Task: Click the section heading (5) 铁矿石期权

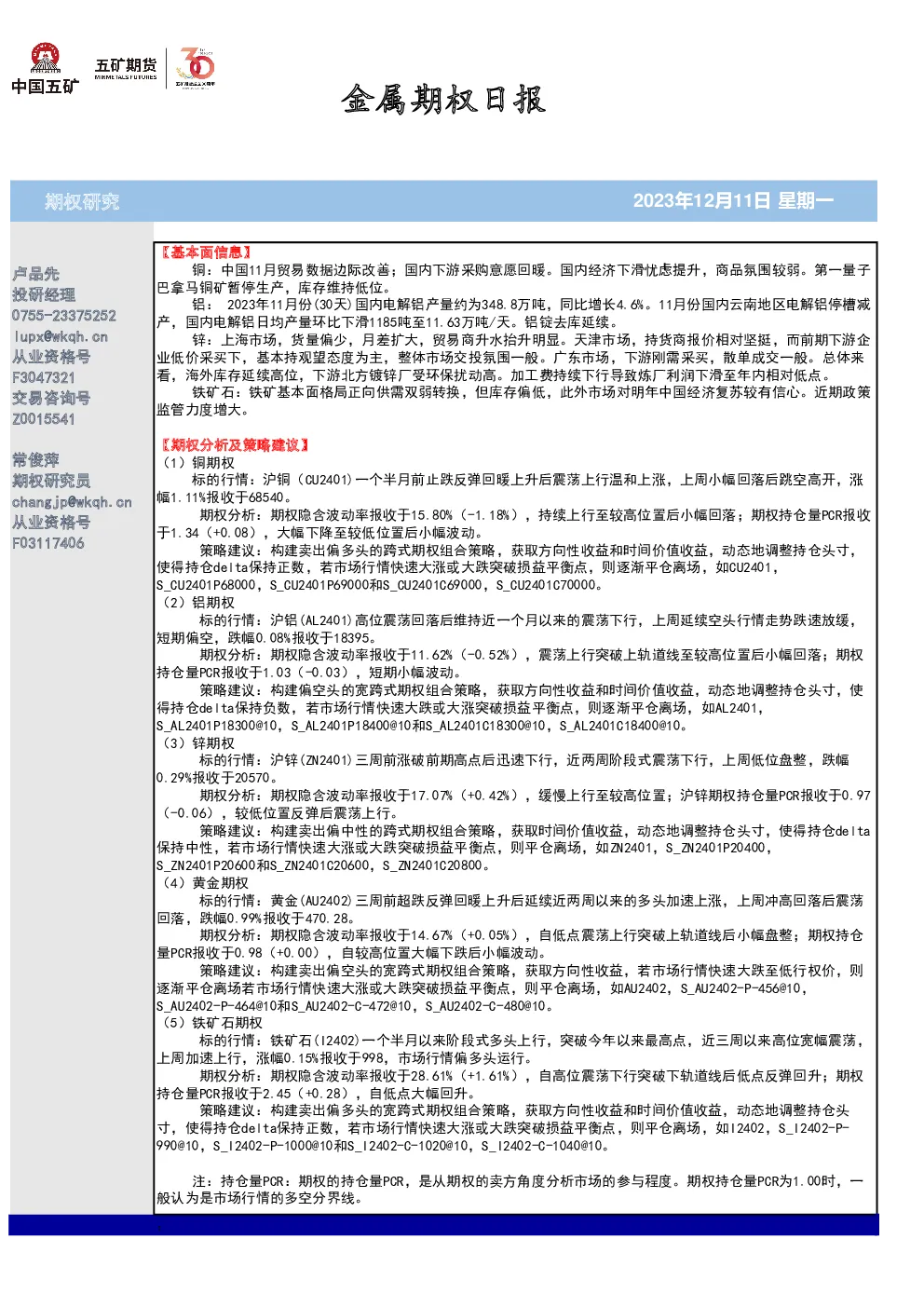Action: pyautogui.click(x=211, y=1023)
